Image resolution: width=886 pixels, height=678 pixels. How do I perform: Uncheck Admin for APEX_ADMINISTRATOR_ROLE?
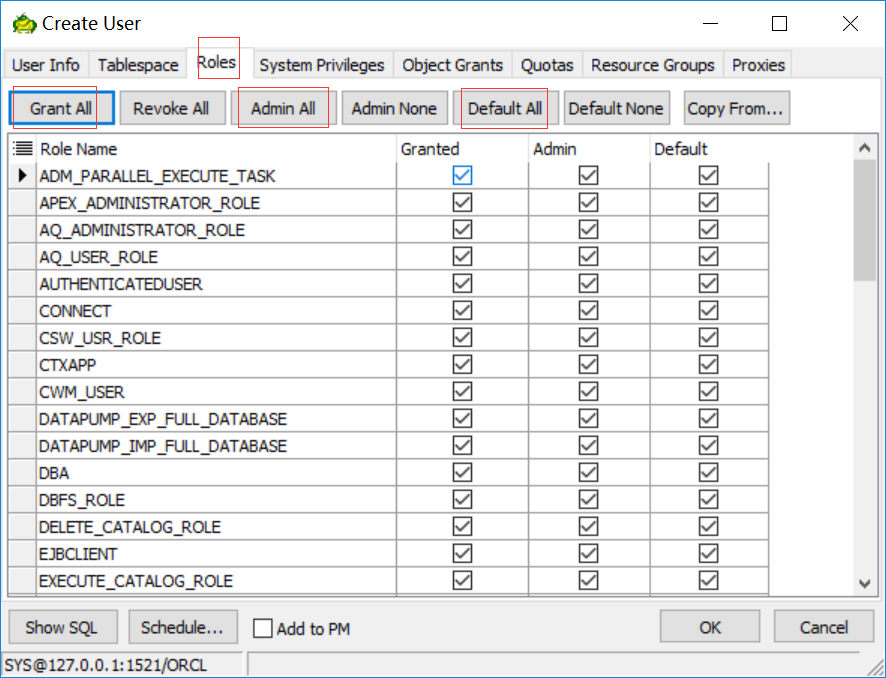pos(588,202)
